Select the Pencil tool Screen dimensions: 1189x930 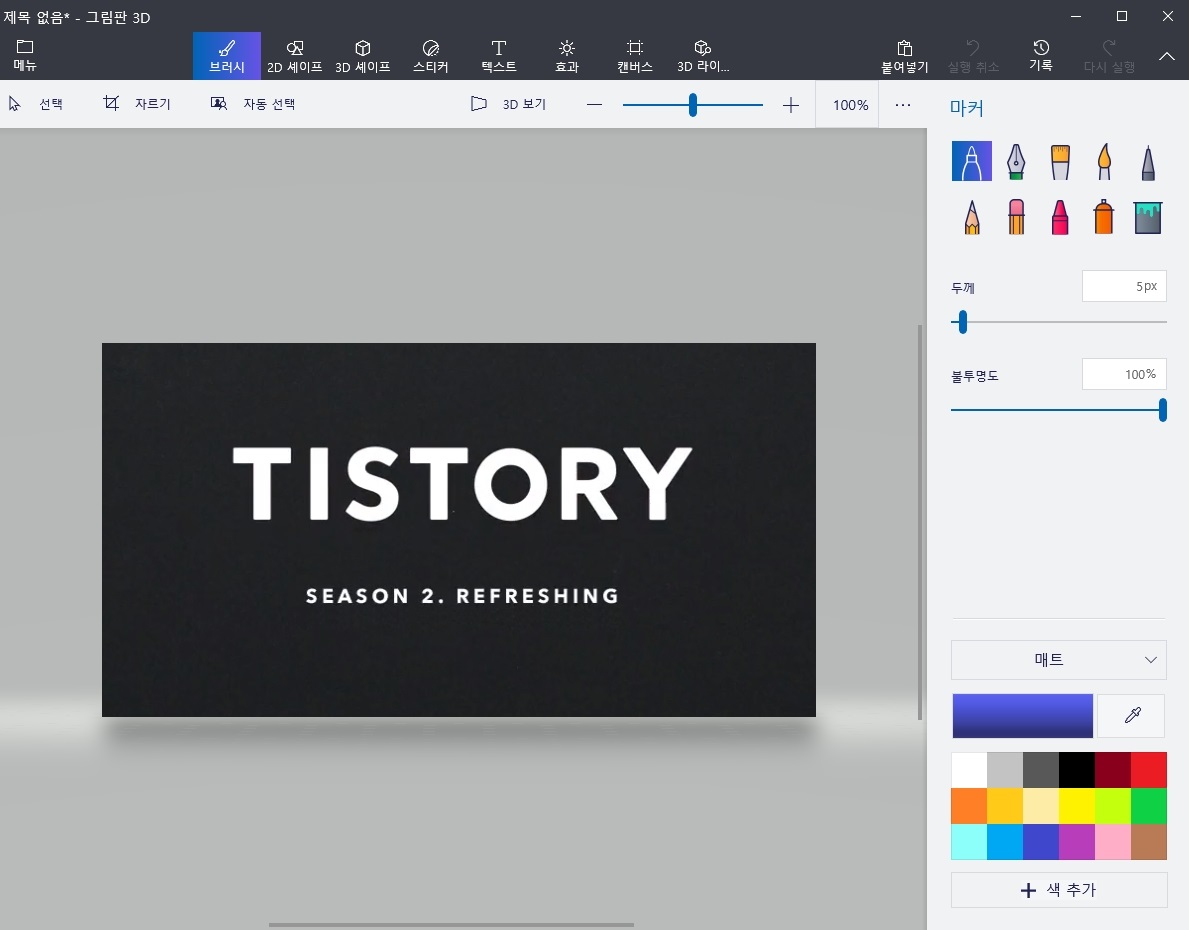coord(971,217)
